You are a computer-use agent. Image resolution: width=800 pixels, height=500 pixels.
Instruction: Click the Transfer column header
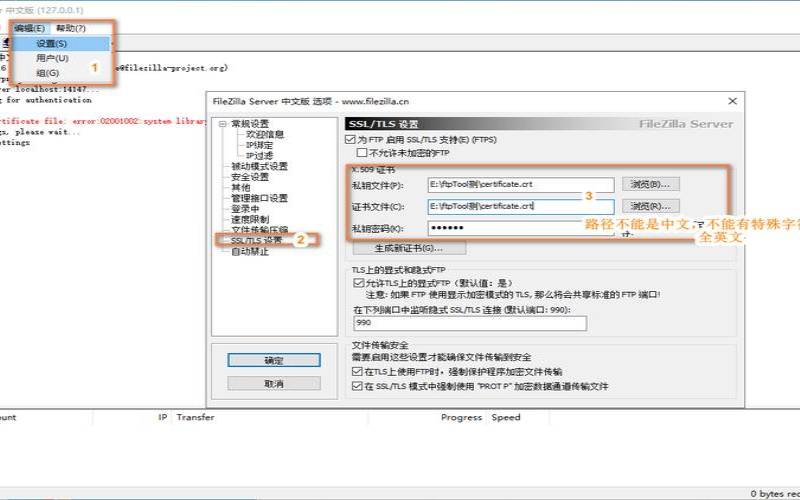coord(195,417)
